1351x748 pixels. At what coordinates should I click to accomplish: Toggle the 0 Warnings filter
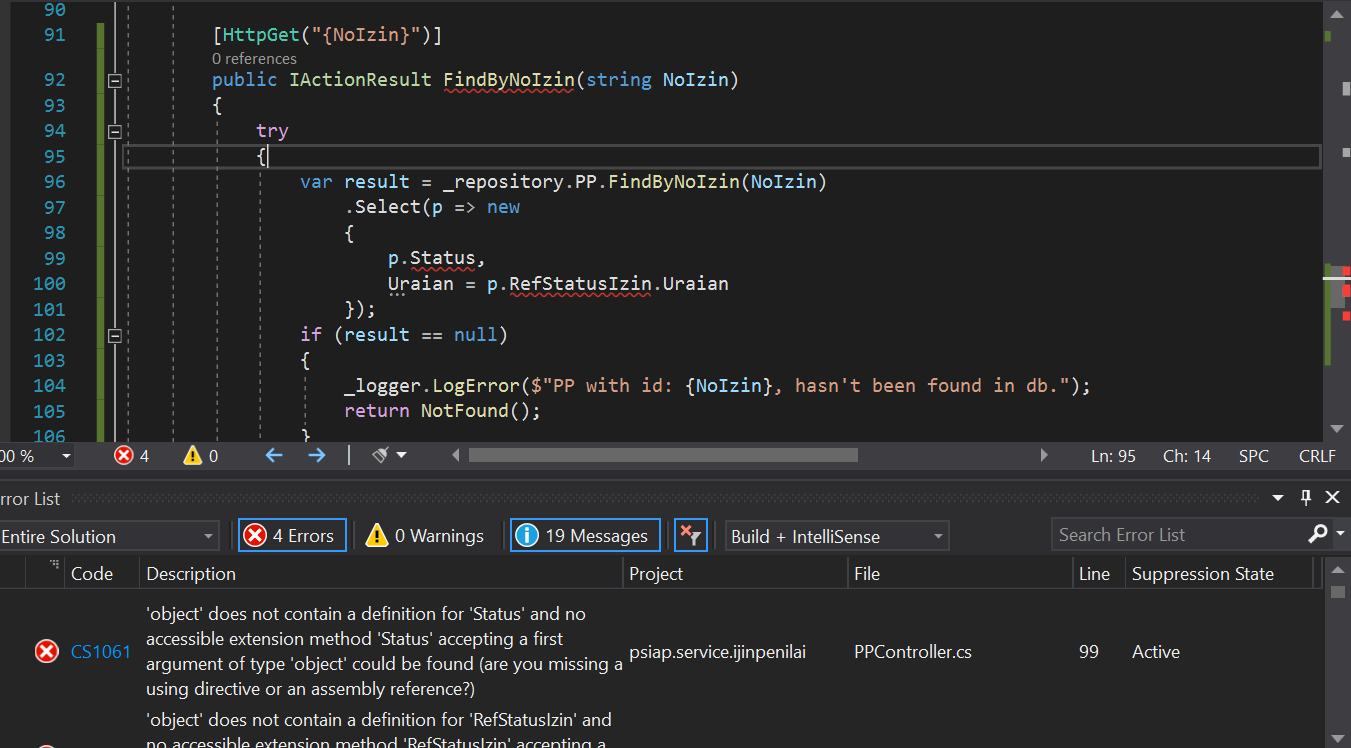tap(426, 536)
